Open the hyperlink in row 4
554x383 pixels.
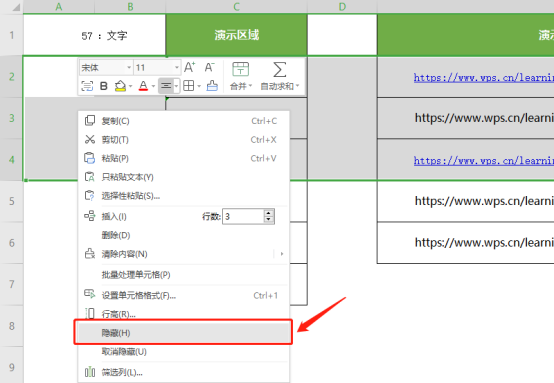point(484,160)
